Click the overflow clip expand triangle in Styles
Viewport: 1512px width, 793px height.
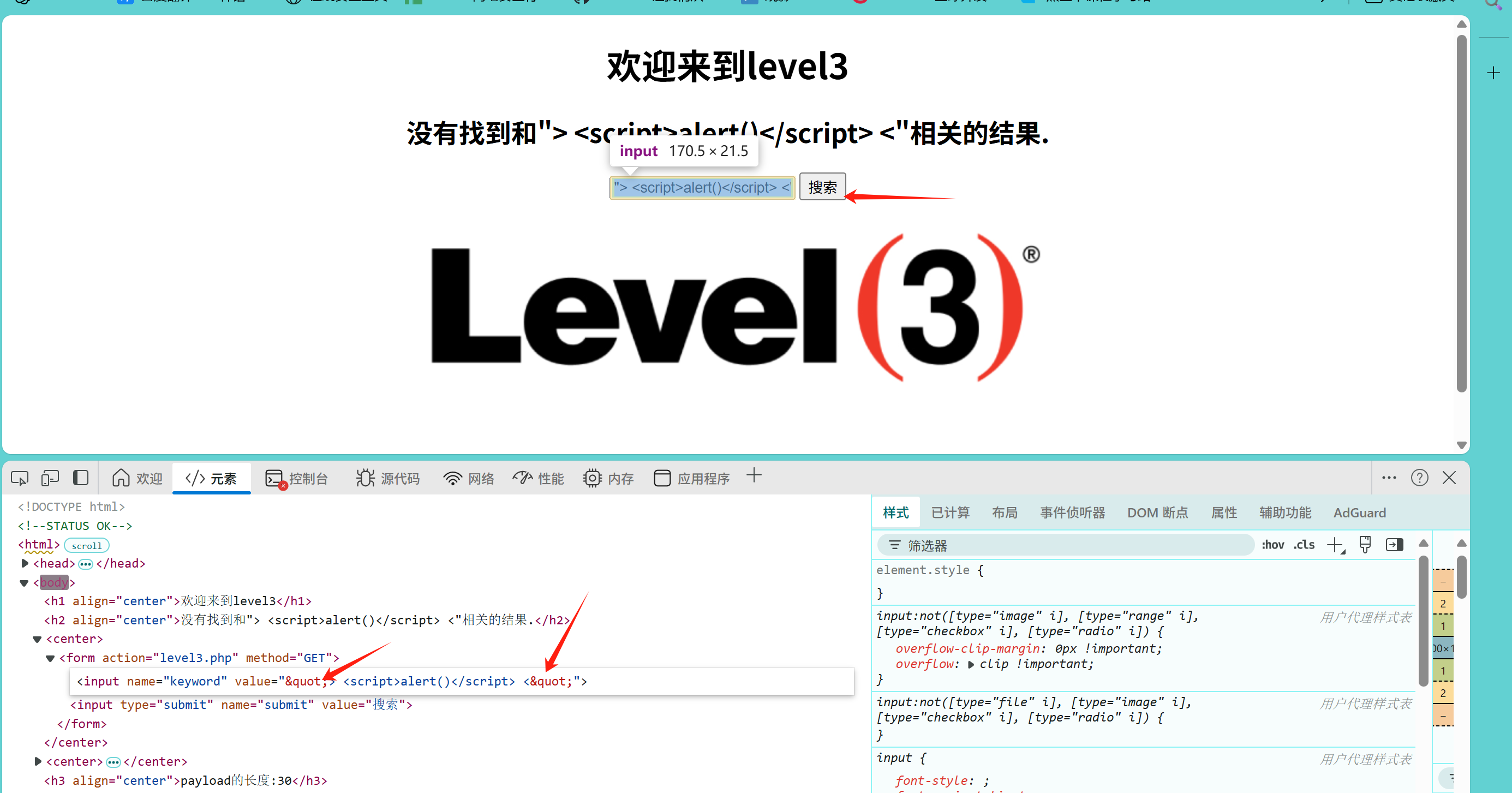click(x=971, y=663)
